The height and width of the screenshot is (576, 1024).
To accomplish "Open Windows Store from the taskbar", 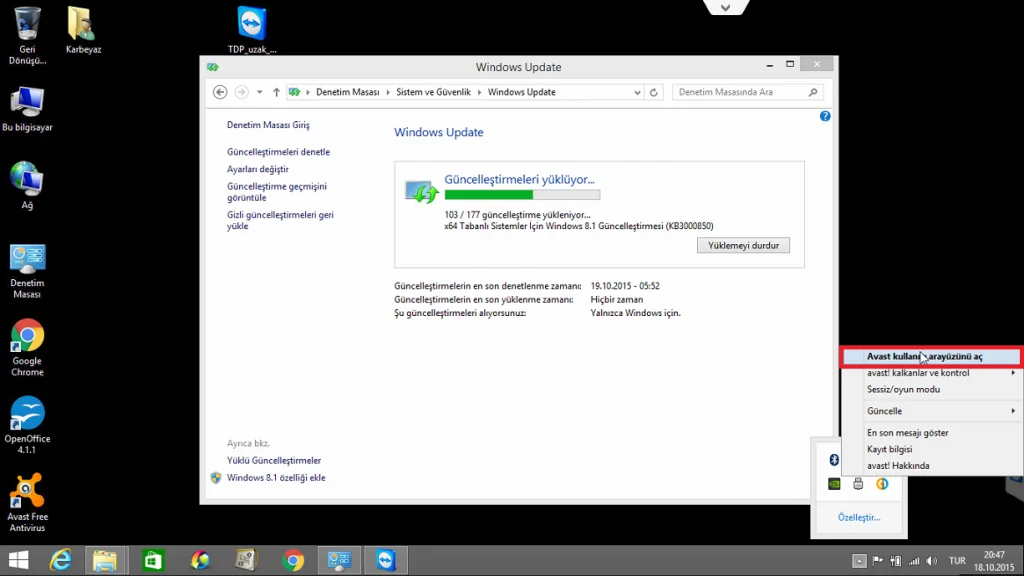I will pyautogui.click(x=153, y=560).
